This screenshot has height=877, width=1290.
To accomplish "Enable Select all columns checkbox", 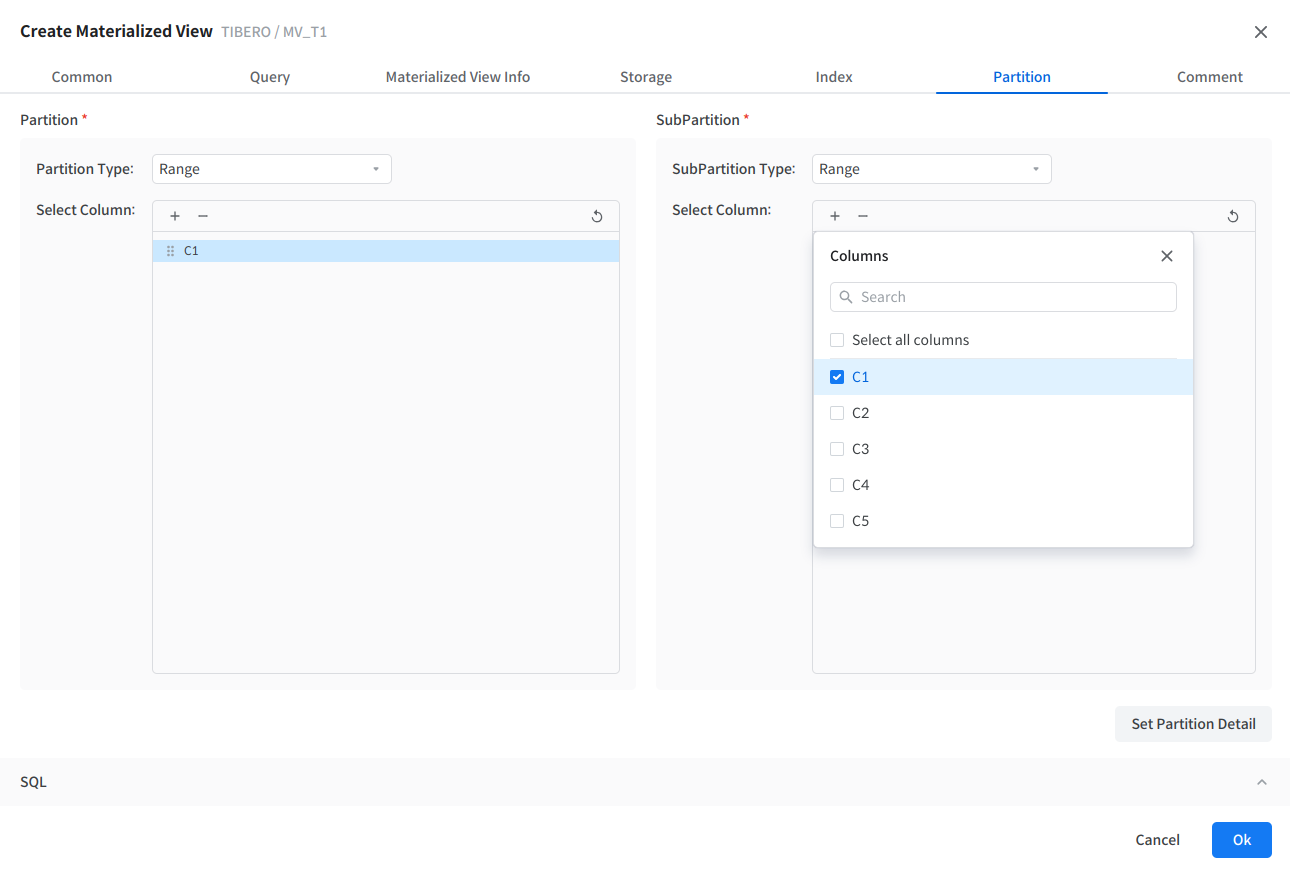I will 837,340.
